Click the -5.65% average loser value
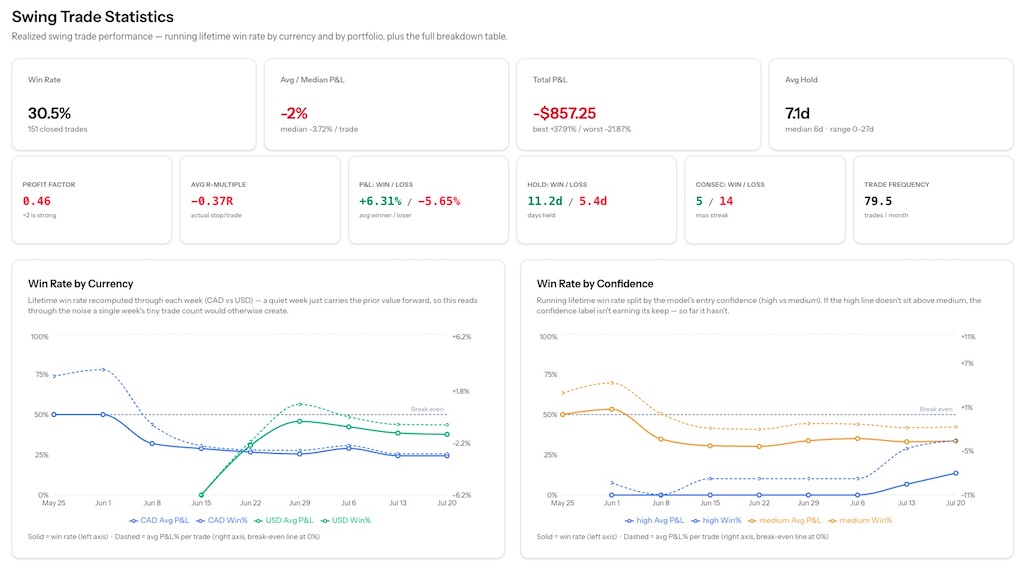Screen dimensions: 1024x569 [439, 201]
